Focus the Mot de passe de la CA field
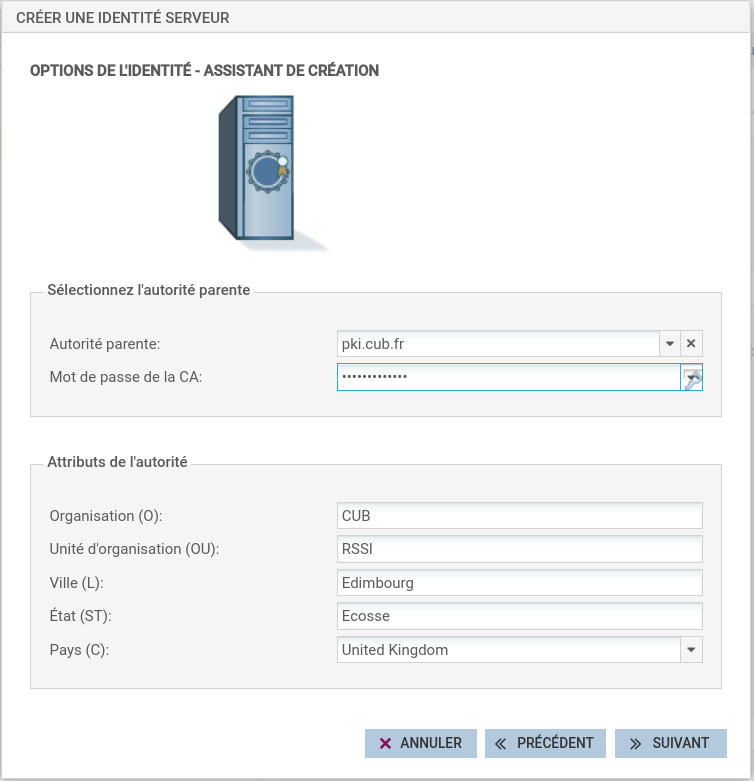Image resolution: width=754 pixels, height=781 pixels. (508, 377)
